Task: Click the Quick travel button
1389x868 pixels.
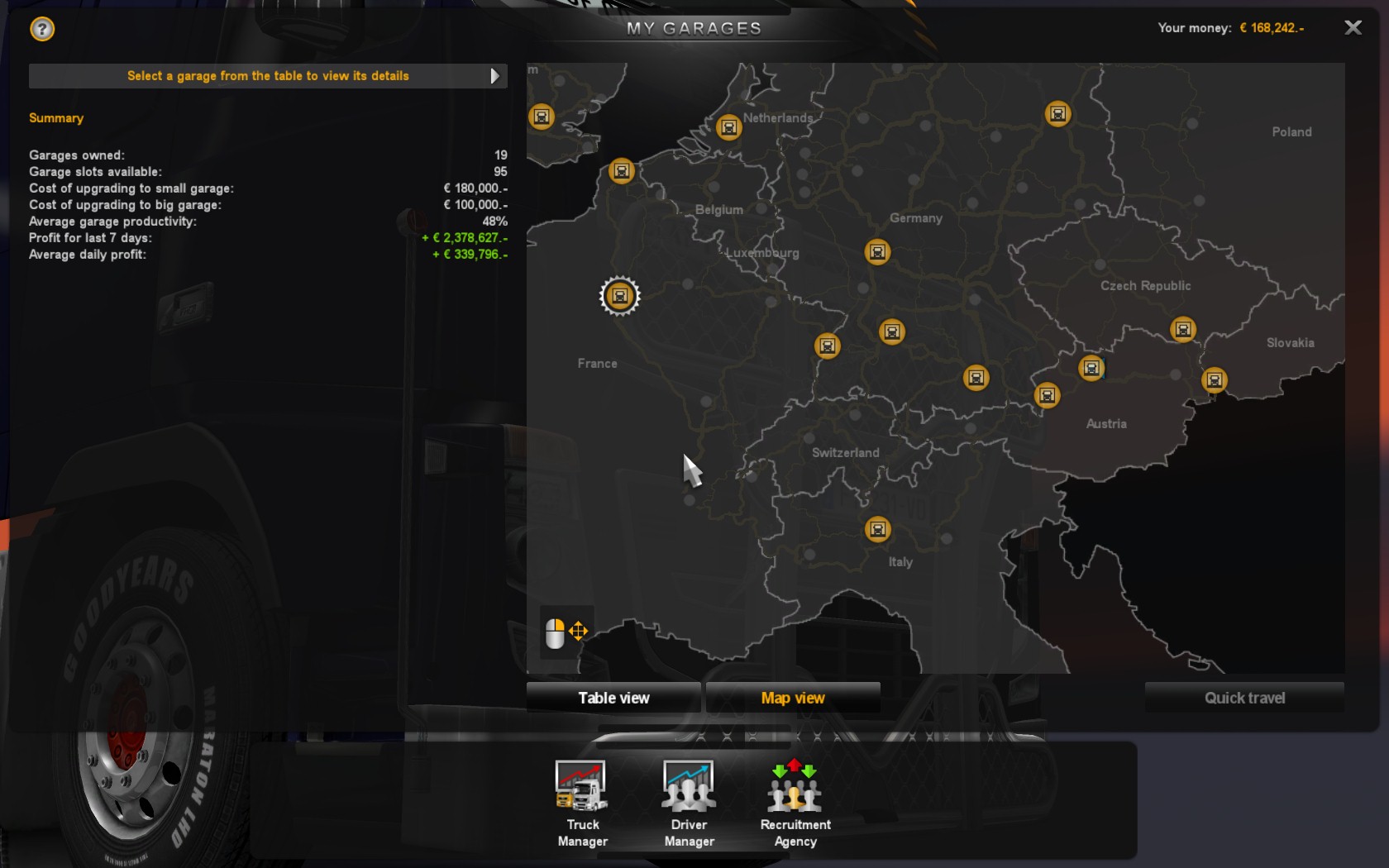Action: 1244,698
